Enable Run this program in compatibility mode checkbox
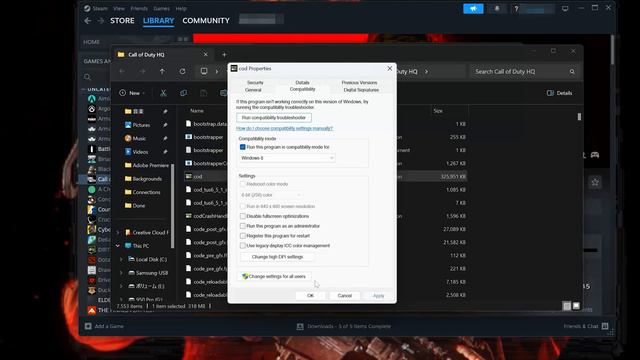640x360 pixels. click(x=242, y=147)
